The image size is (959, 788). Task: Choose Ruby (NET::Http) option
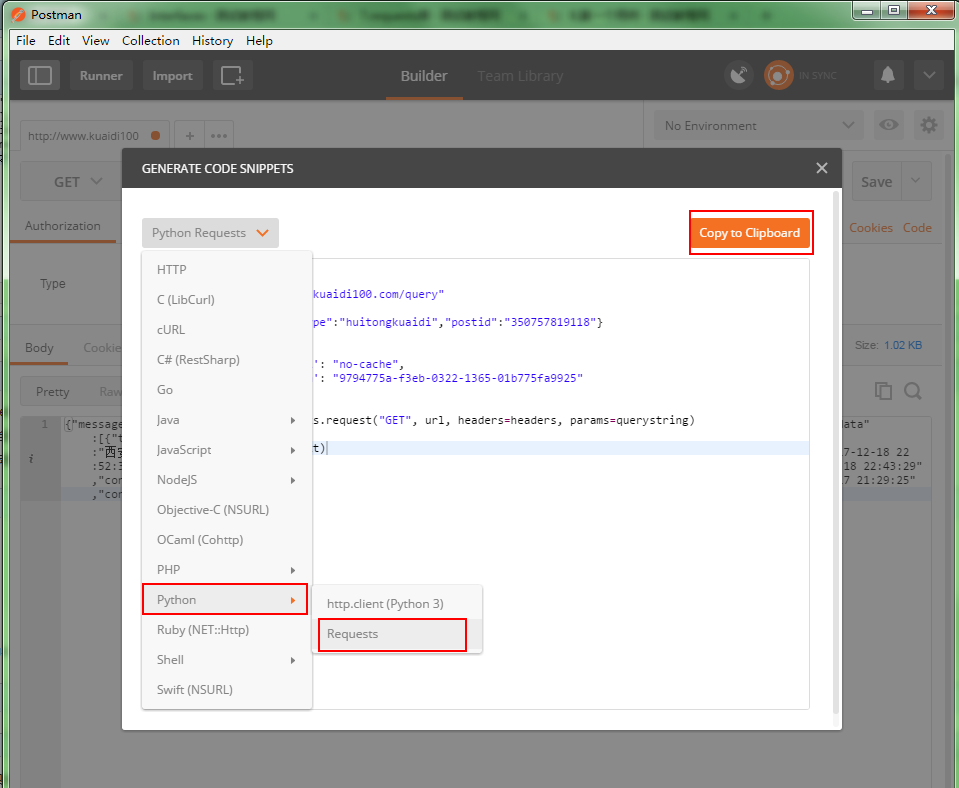[x=226, y=630]
